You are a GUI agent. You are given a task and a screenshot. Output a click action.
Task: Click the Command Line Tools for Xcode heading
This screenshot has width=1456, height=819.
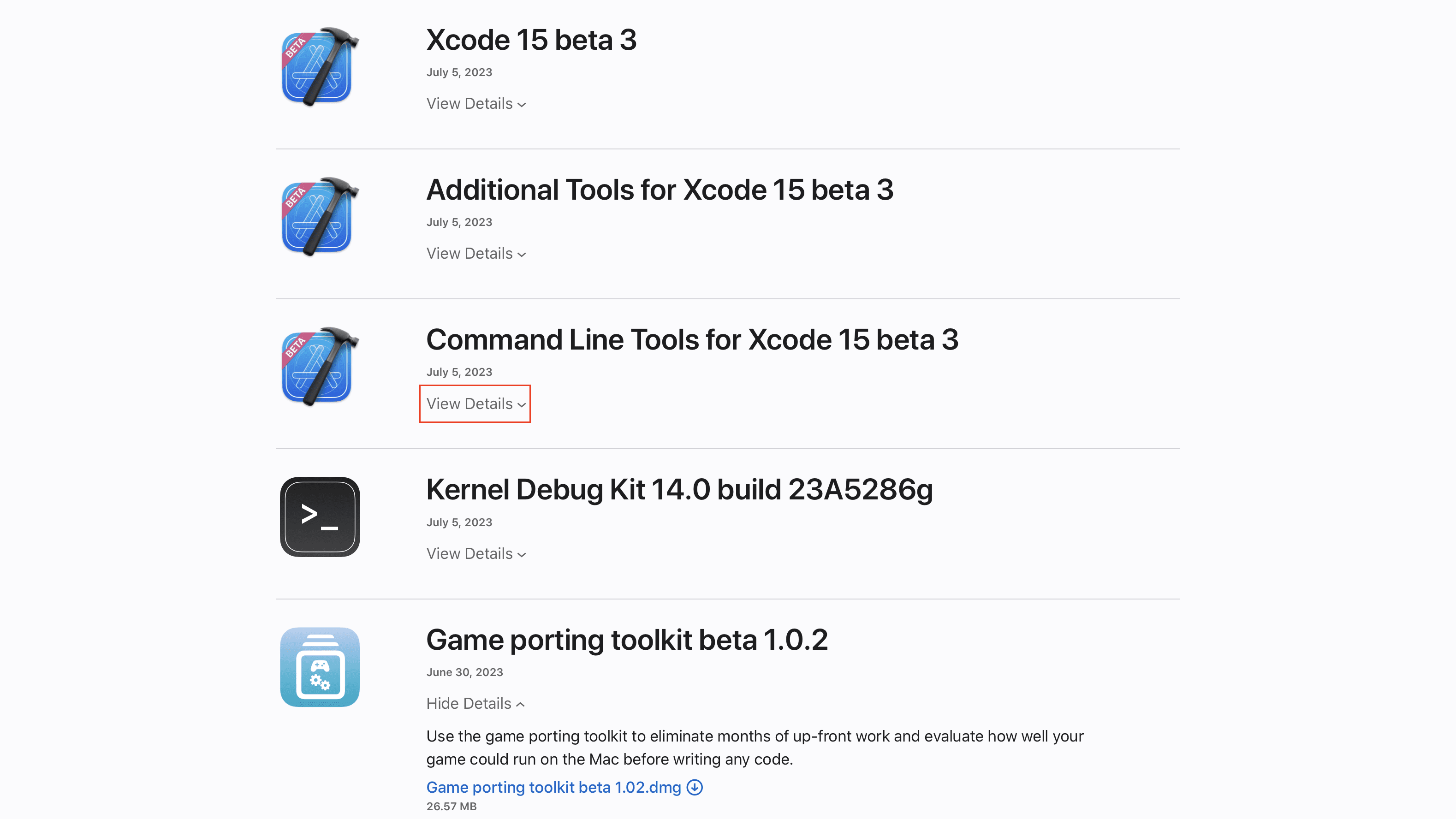[x=692, y=340]
